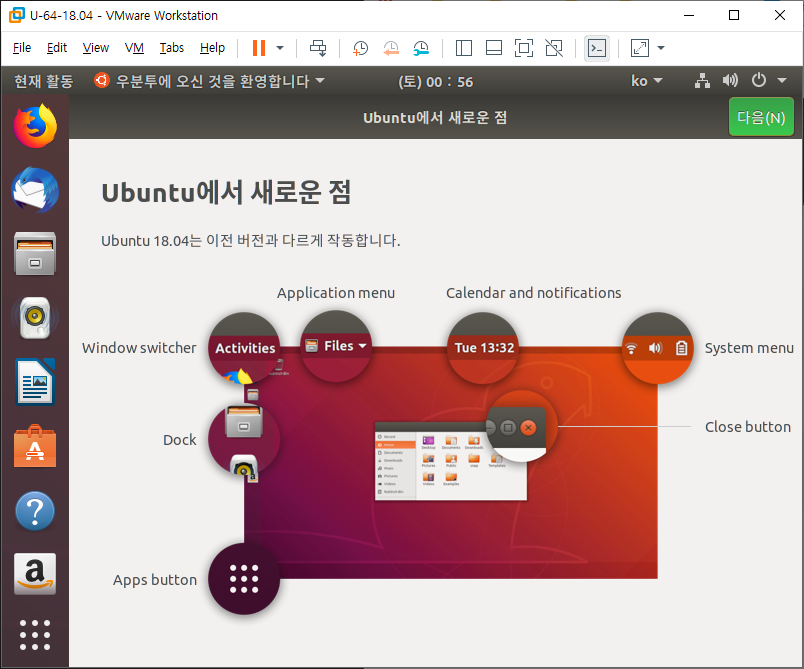804x669 pixels.
Task: Open the Help menu
Action: point(212,48)
